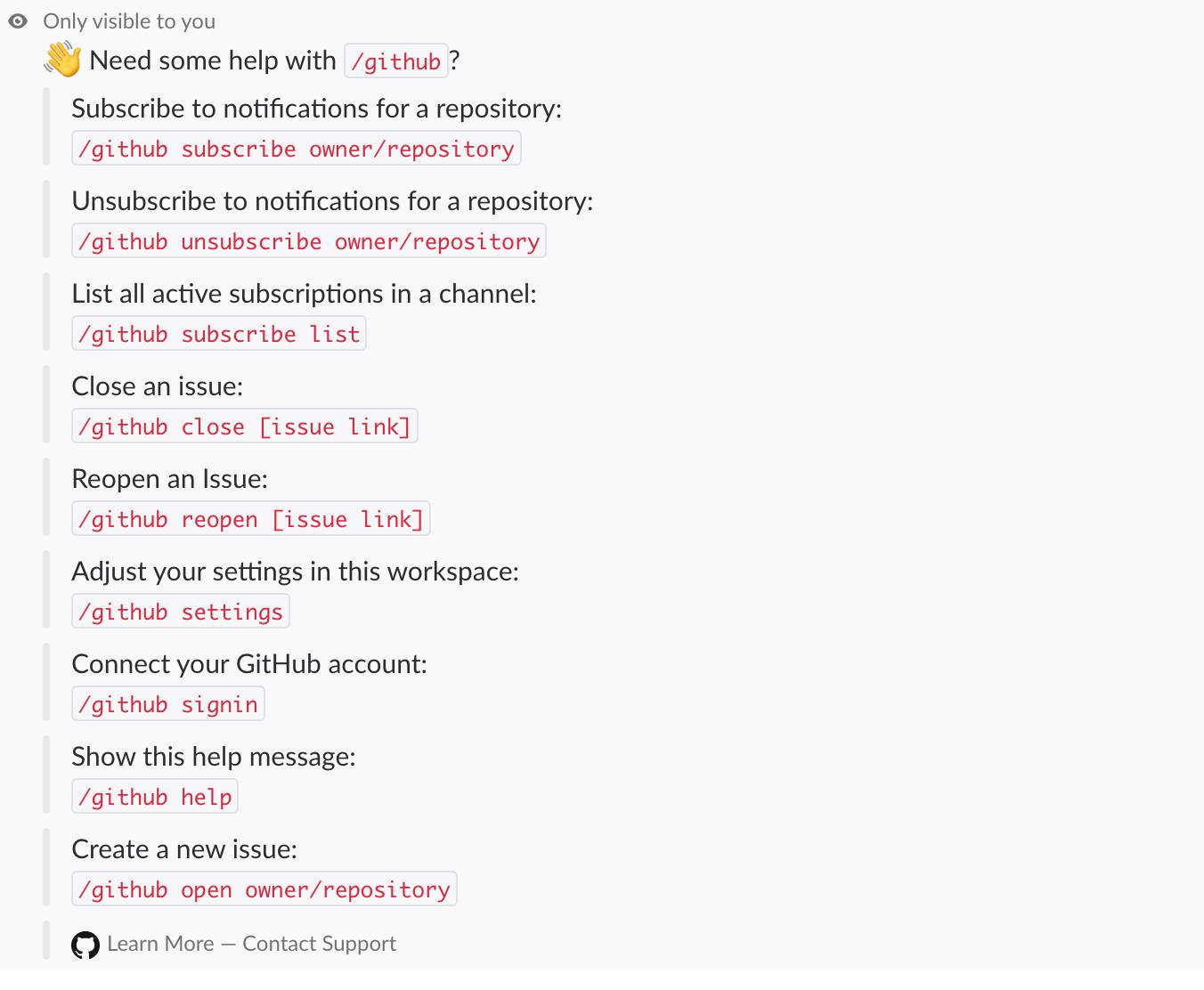Screen dimensions: 1204x990
Task: Click the Create a new issue text
Action: pos(184,849)
